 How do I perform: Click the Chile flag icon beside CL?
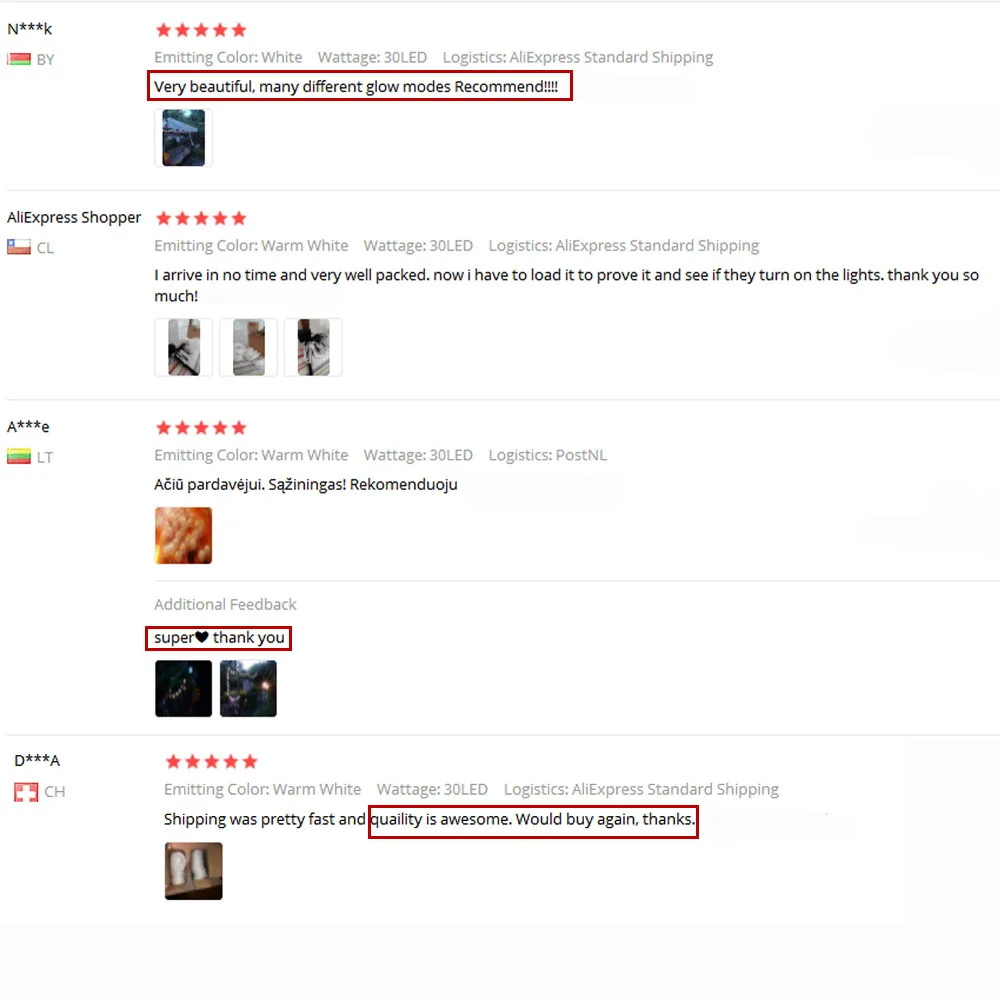click(18, 247)
